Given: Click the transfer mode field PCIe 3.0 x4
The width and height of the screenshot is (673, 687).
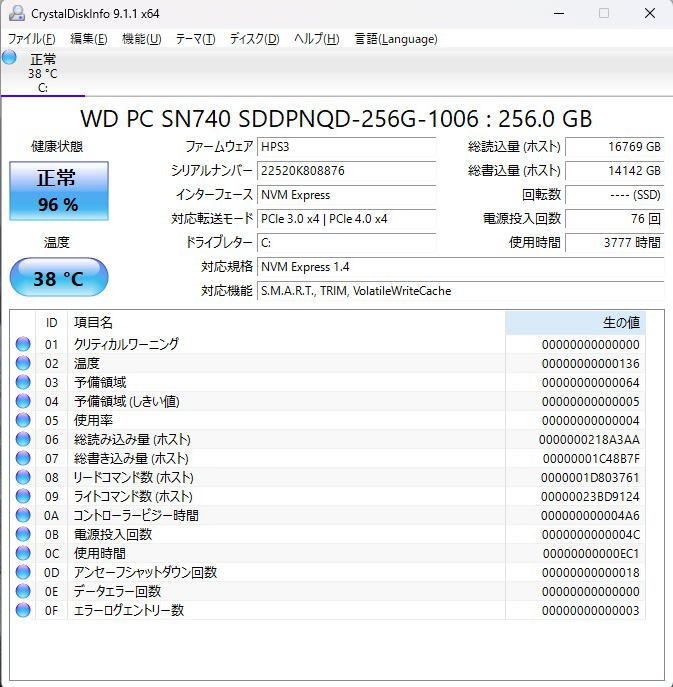Looking at the screenshot, I should 346,219.
